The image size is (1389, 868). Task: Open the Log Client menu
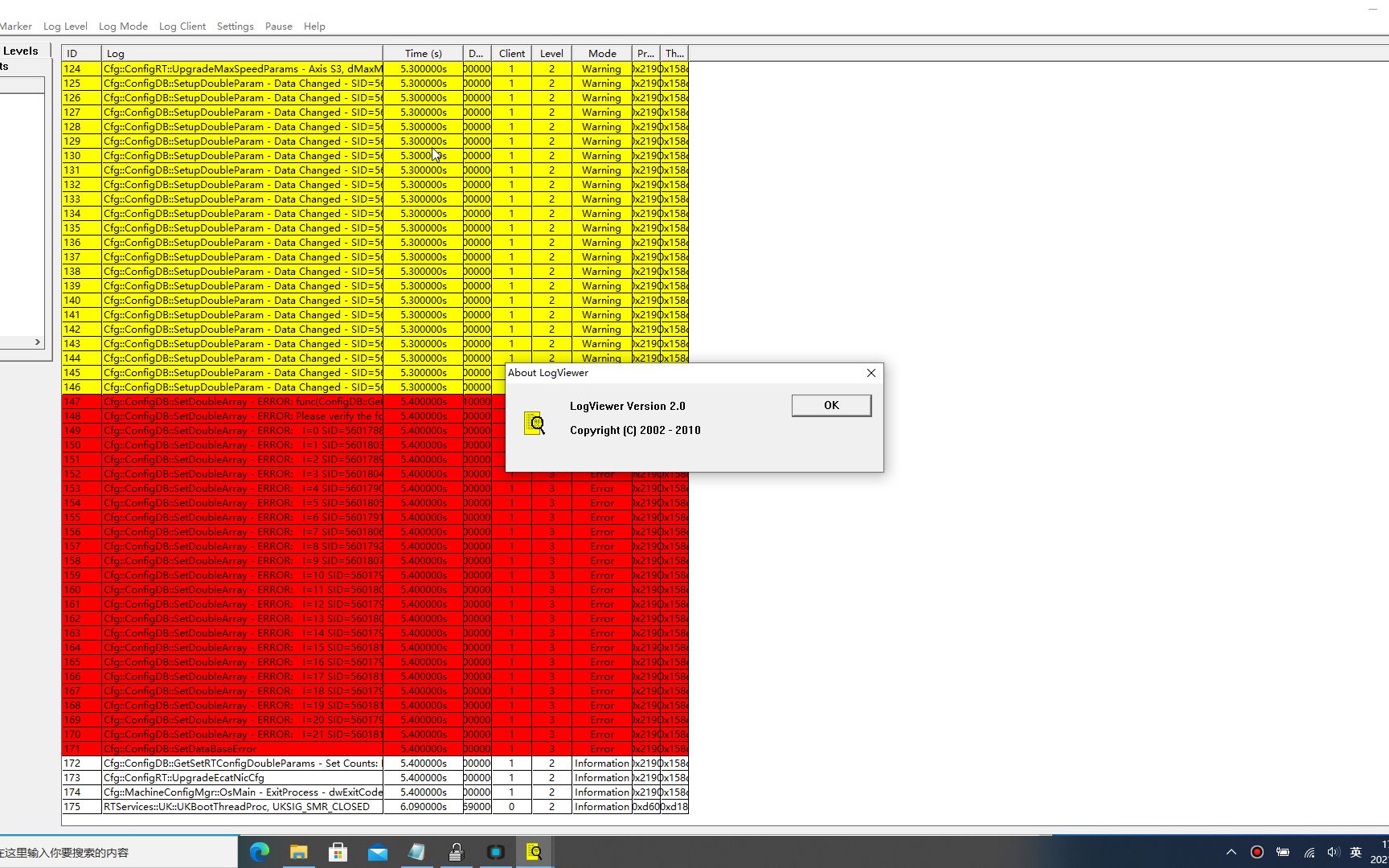click(182, 27)
